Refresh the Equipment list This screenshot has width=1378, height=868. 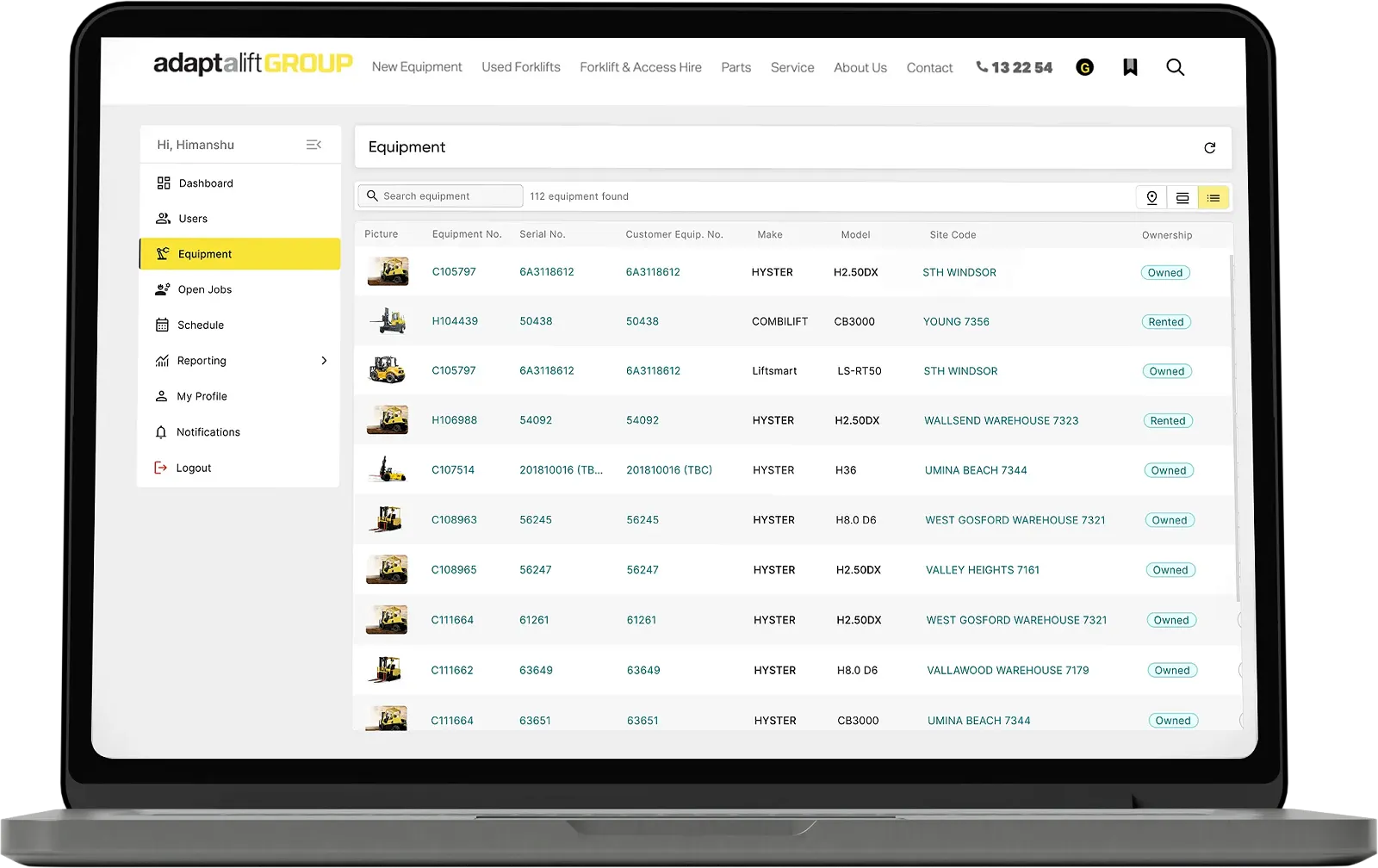click(x=1209, y=148)
